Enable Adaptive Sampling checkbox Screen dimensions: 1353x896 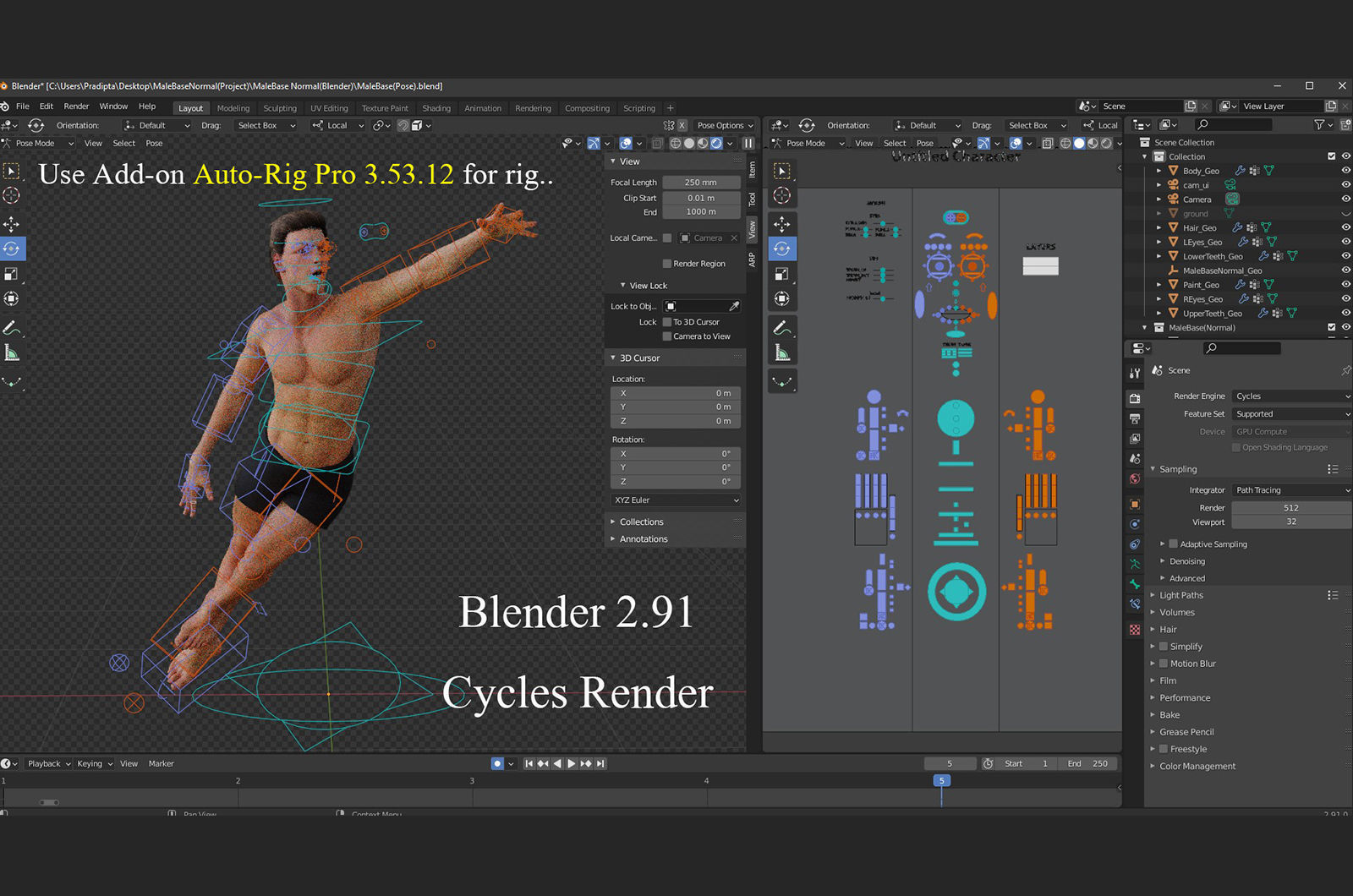click(1174, 544)
